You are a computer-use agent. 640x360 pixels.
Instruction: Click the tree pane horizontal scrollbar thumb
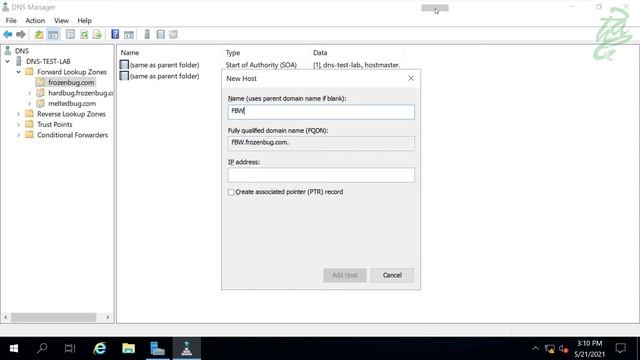(x=53, y=317)
